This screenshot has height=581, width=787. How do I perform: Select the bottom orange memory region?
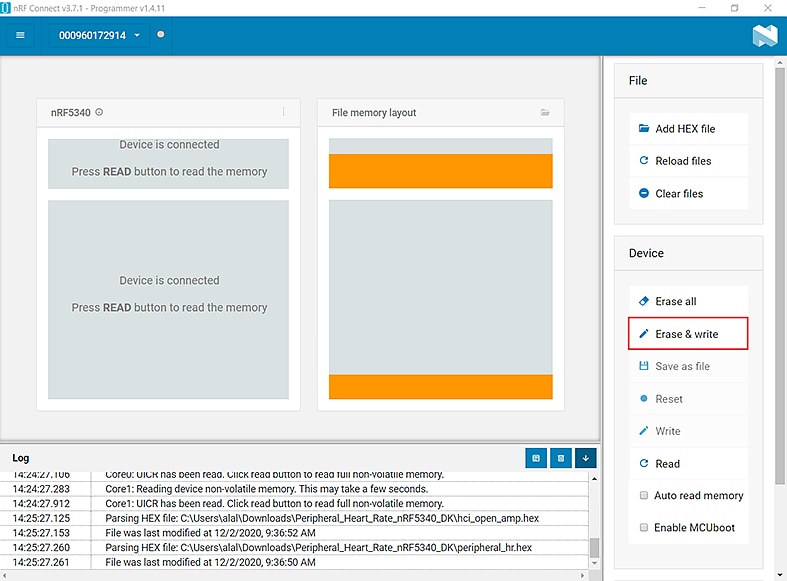click(441, 387)
